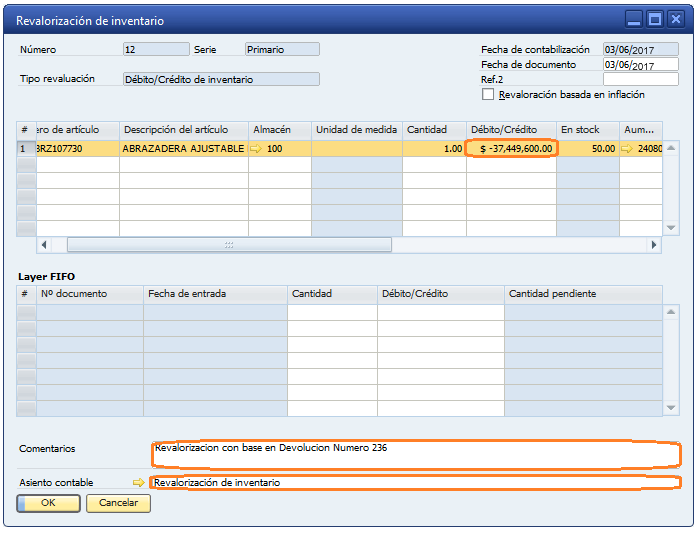Screen dimensions: 698x533
Task: Click the horizontal scrollbar's left arrow
Action: click(44, 245)
